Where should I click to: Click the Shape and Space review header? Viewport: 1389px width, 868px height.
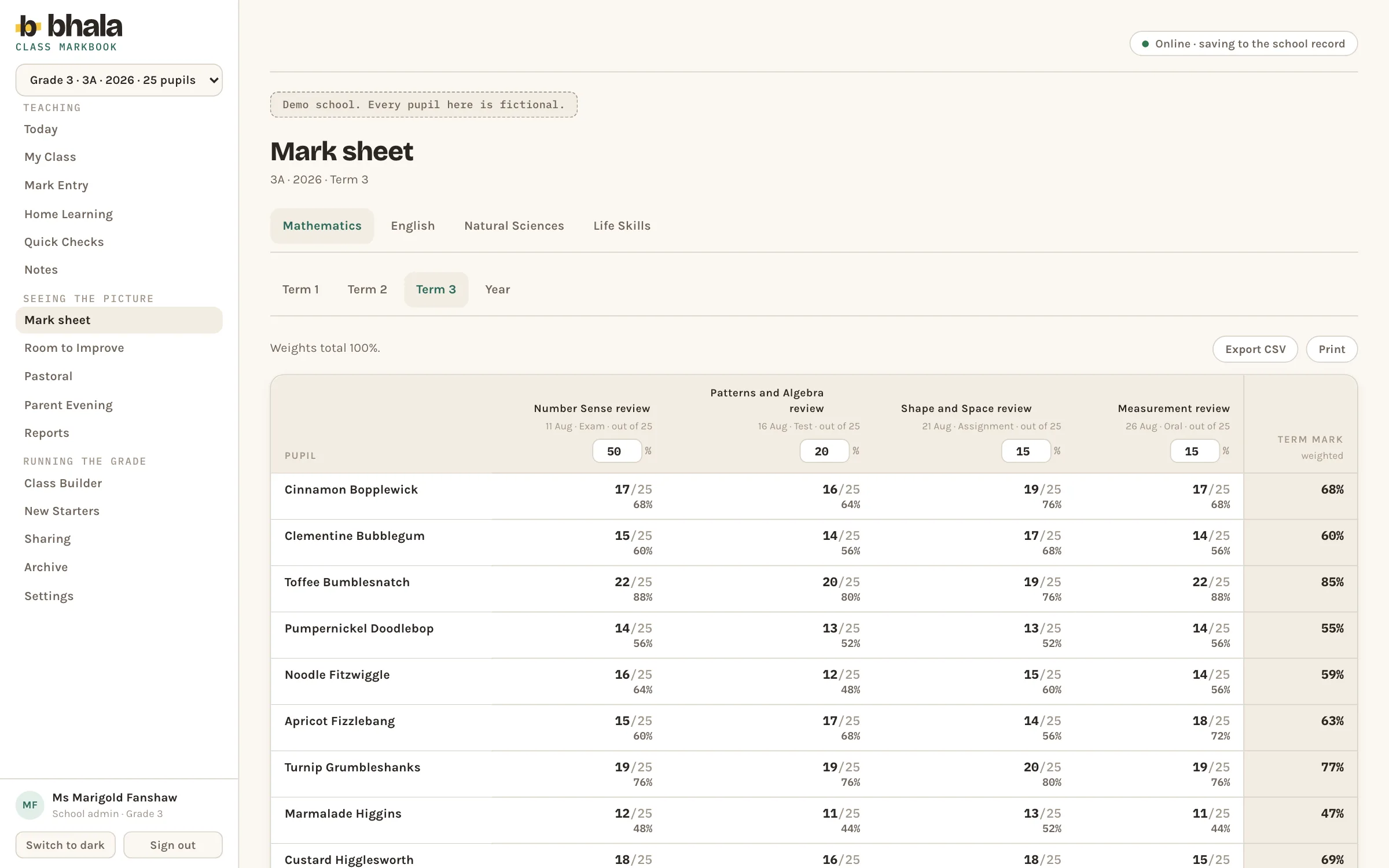click(966, 409)
